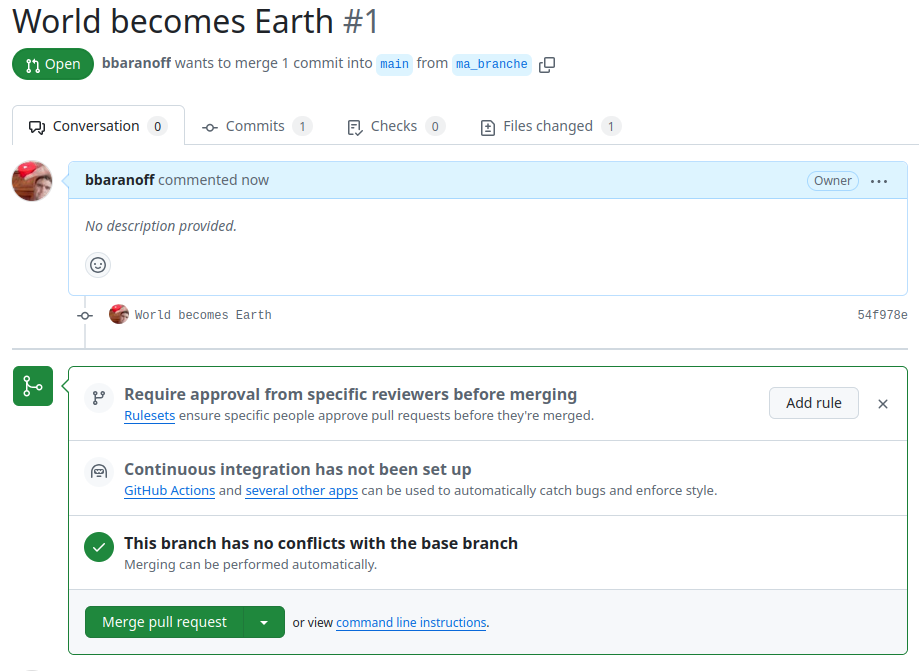Image resolution: width=919 pixels, height=671 pixels.
Task: Open the Checks tab
Action: pyautogui.click(x=396, y=126)
